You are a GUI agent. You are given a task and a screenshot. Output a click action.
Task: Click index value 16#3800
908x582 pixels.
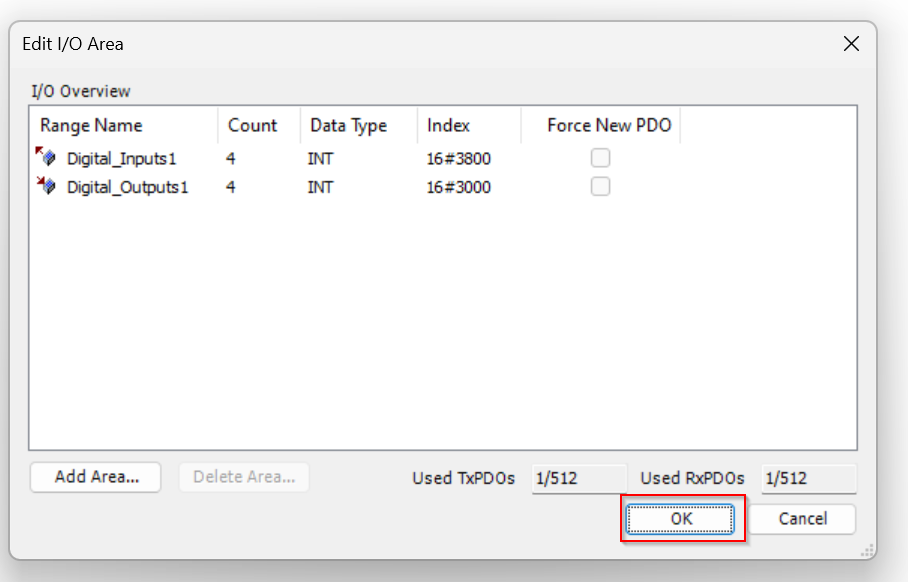tap(459, 159)
